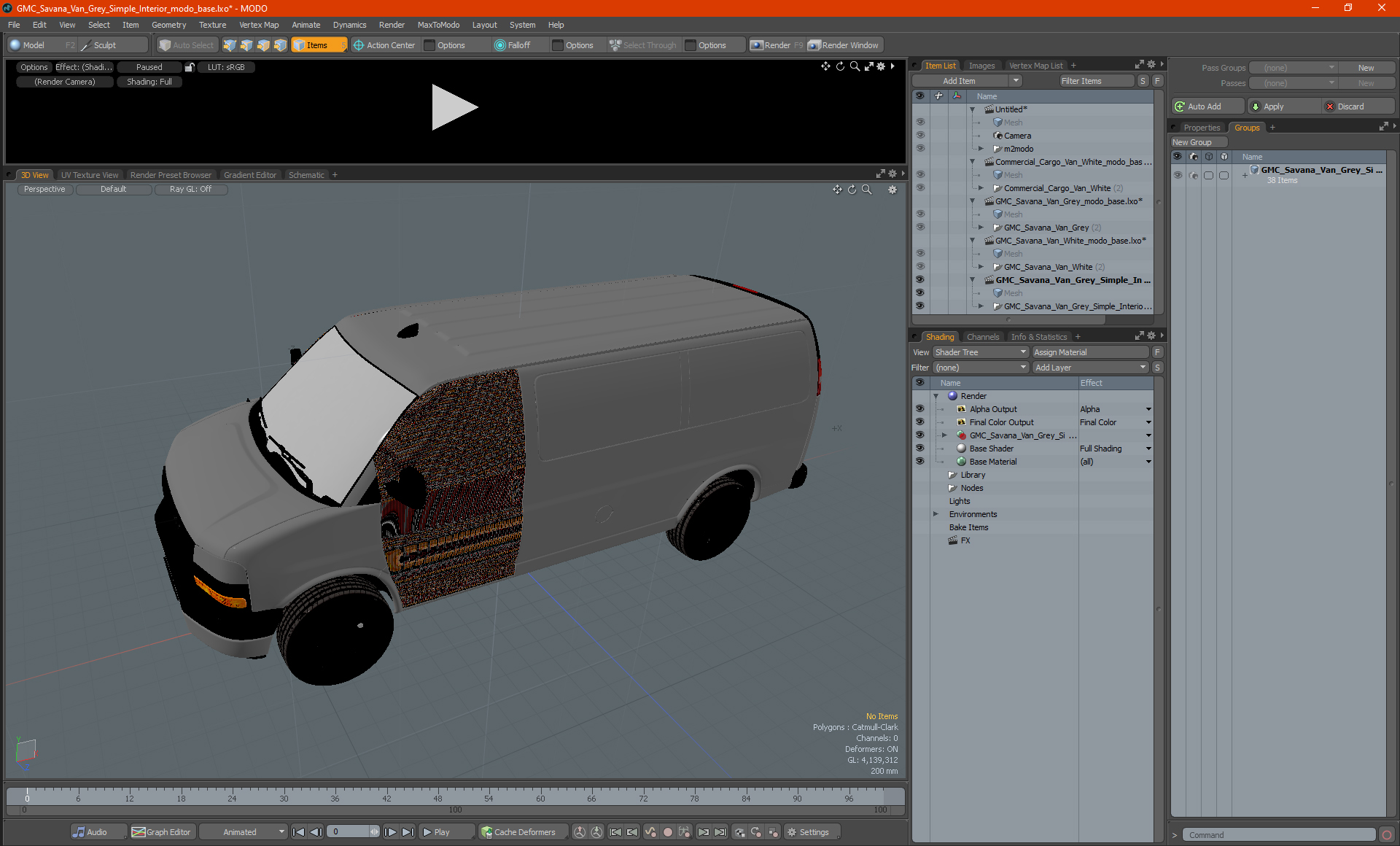Select Materials mode cube icon
Viewport: 1400px width, 846px height.
point(280,45)
